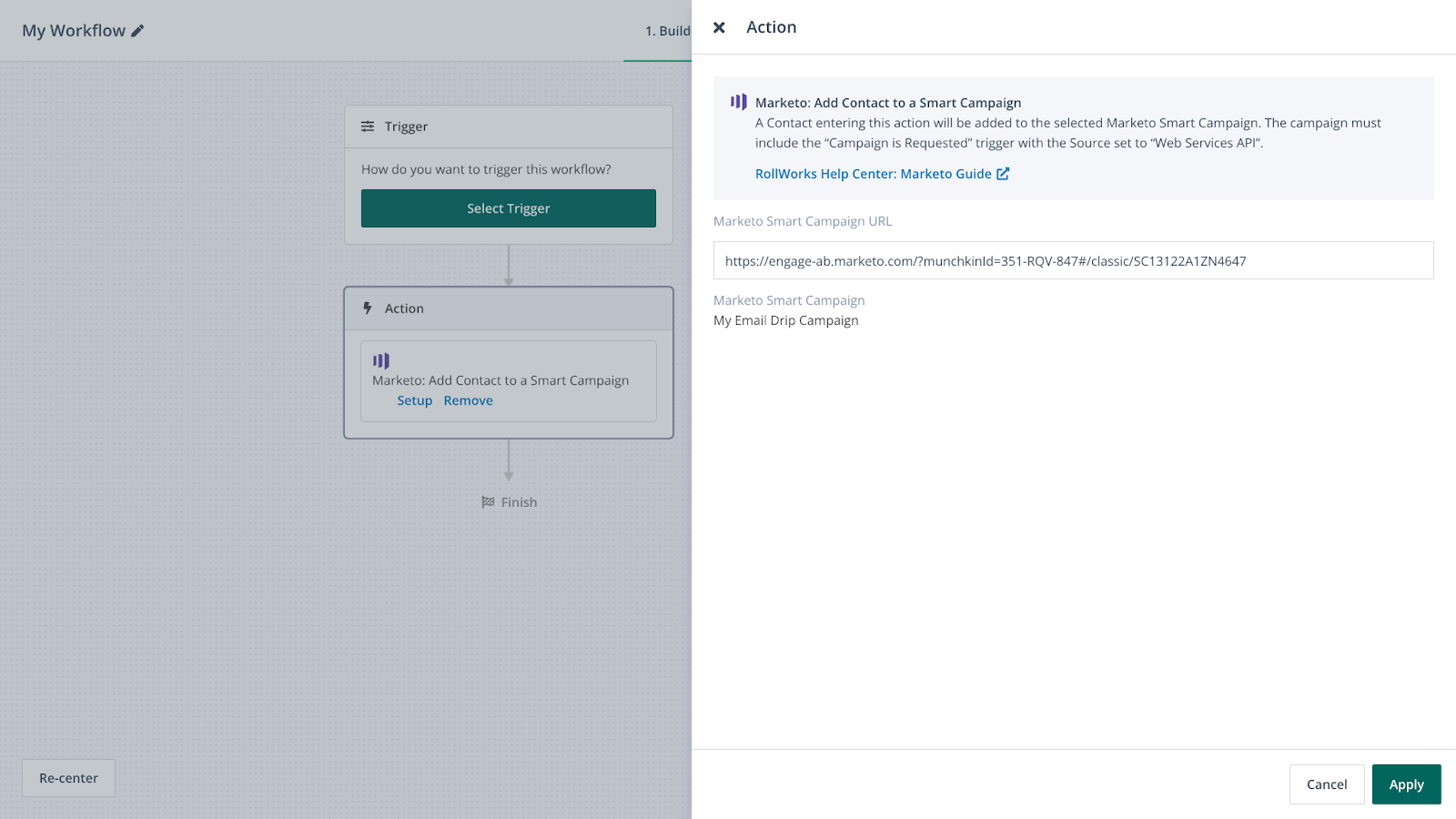Switch to the 1. Build tab
The height and width of the screenshot is (819, 1456).
[667, 31]
